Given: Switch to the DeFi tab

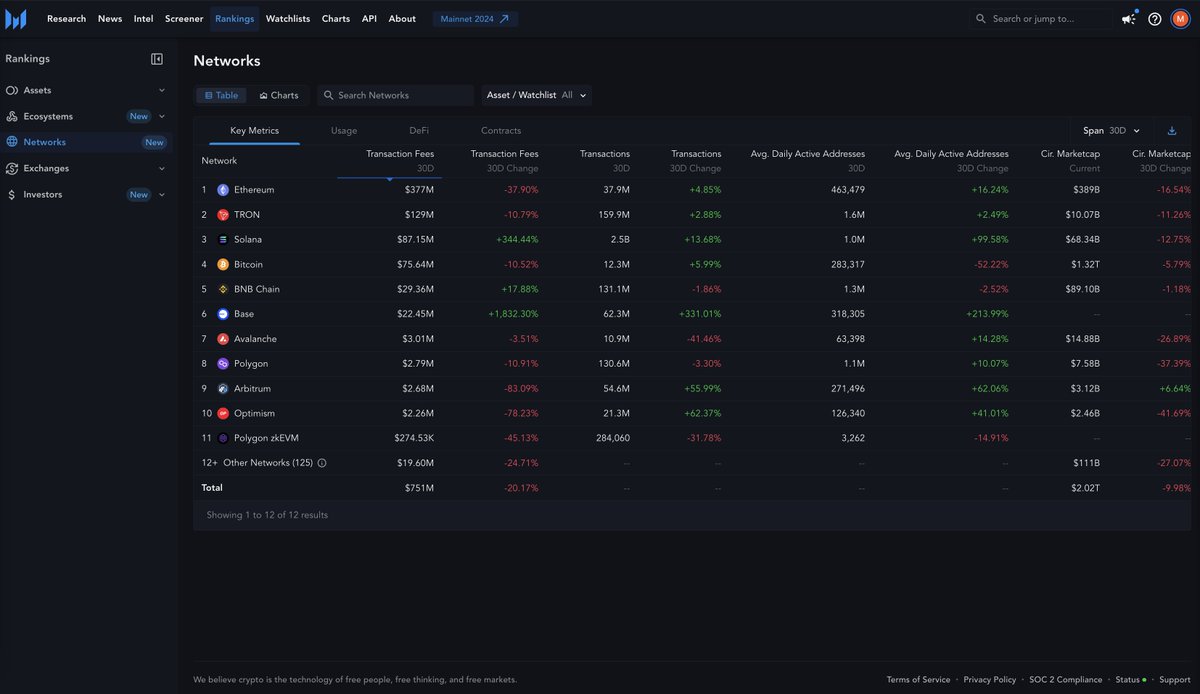Looking at the screenshot, I should (x=419, y=131).
